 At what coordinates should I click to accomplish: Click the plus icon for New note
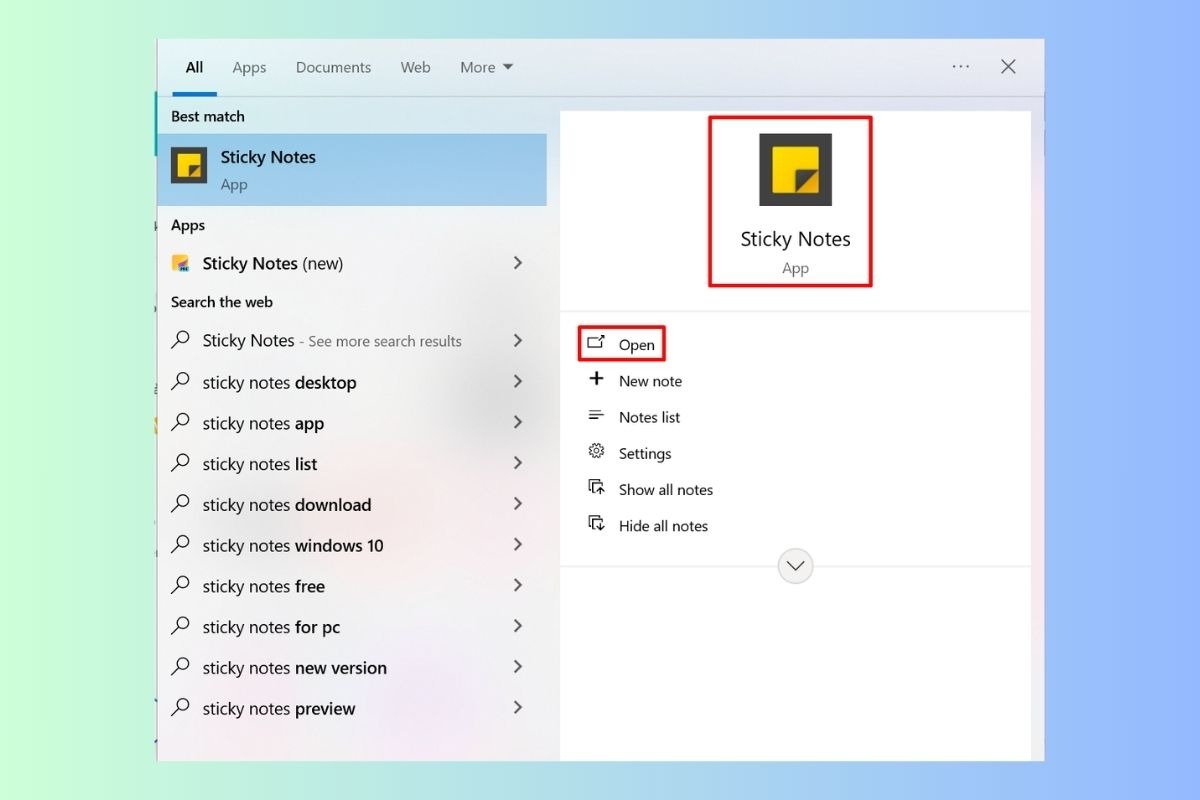pos(596,379)
